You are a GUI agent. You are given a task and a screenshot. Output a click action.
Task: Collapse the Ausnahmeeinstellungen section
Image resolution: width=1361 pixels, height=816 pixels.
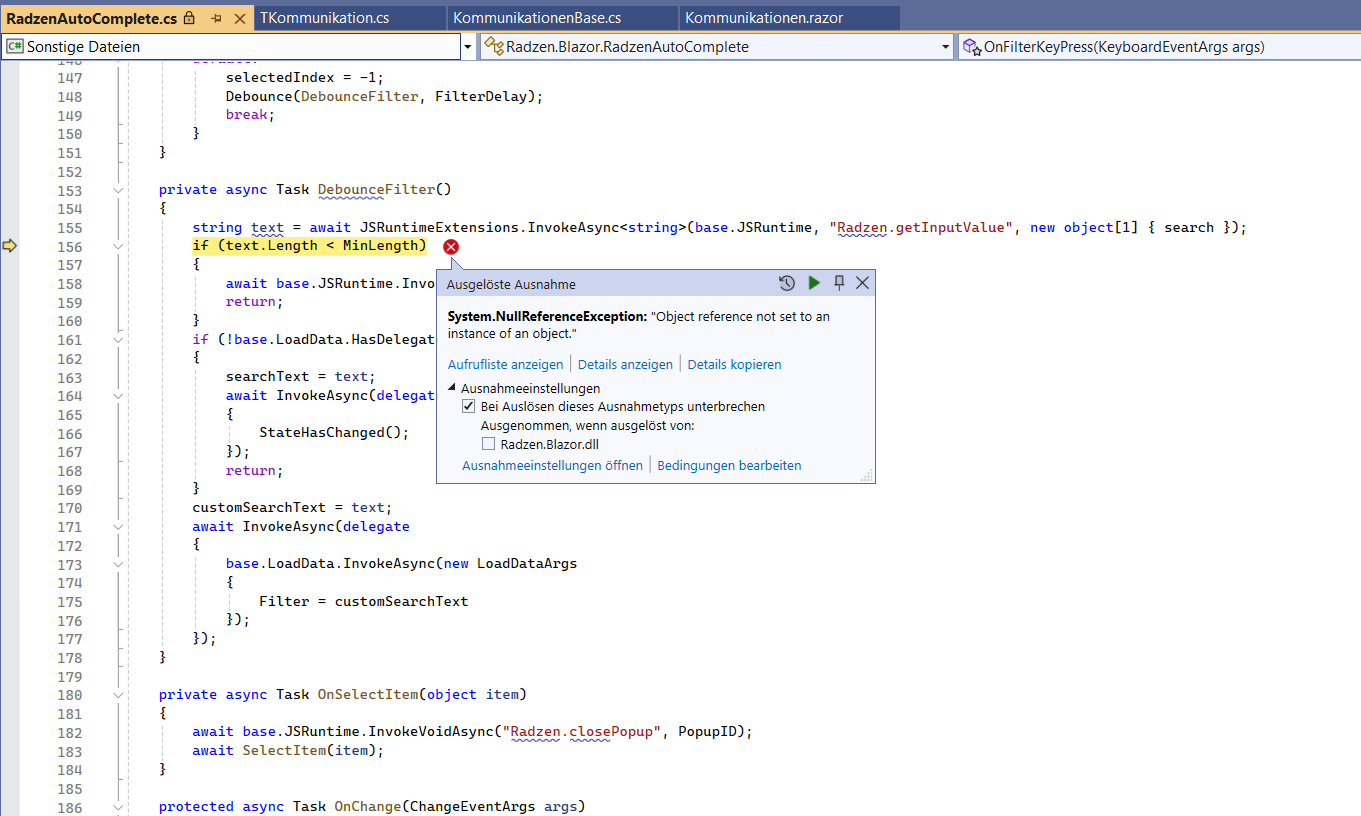tap(449, 388)
